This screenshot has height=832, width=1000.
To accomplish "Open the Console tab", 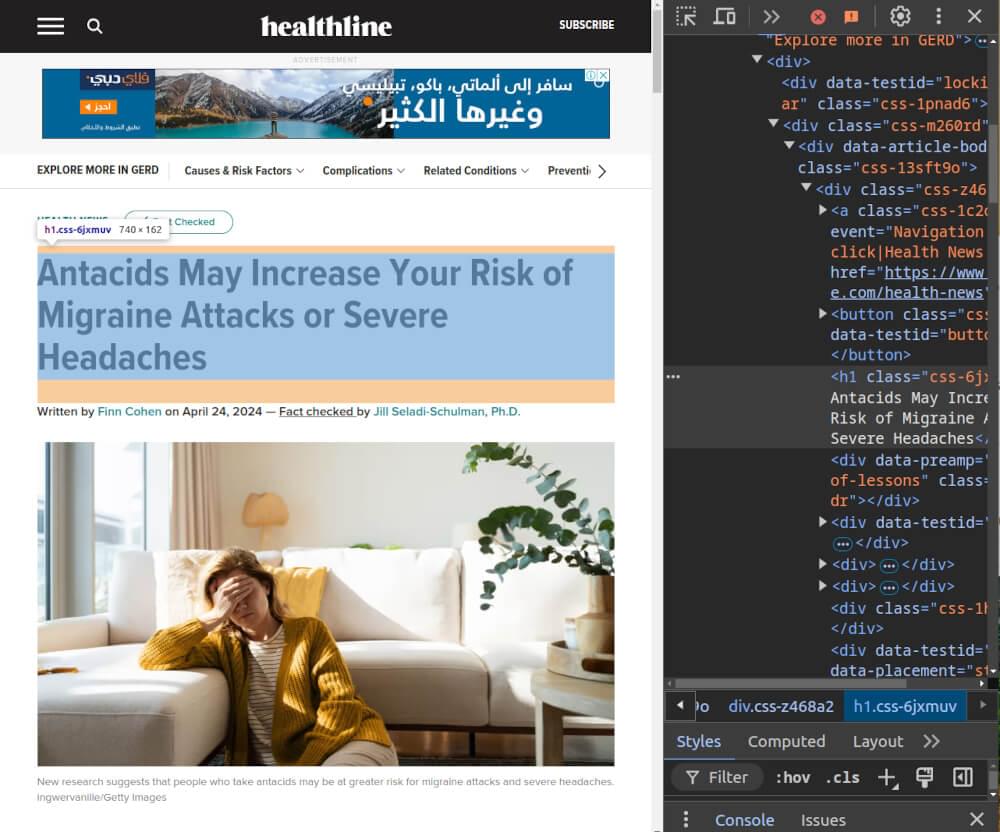I will click(x=744, y=820).
